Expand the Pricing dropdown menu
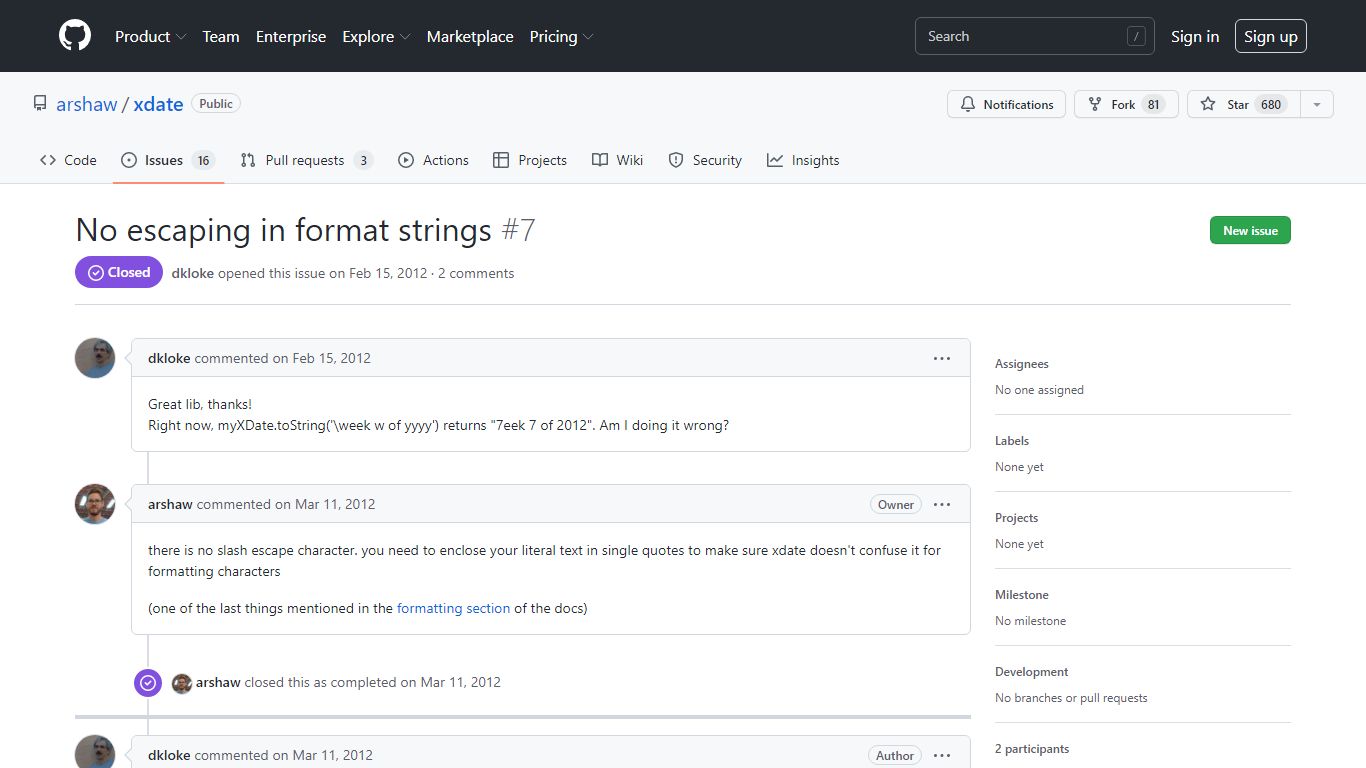 (561, 36)
